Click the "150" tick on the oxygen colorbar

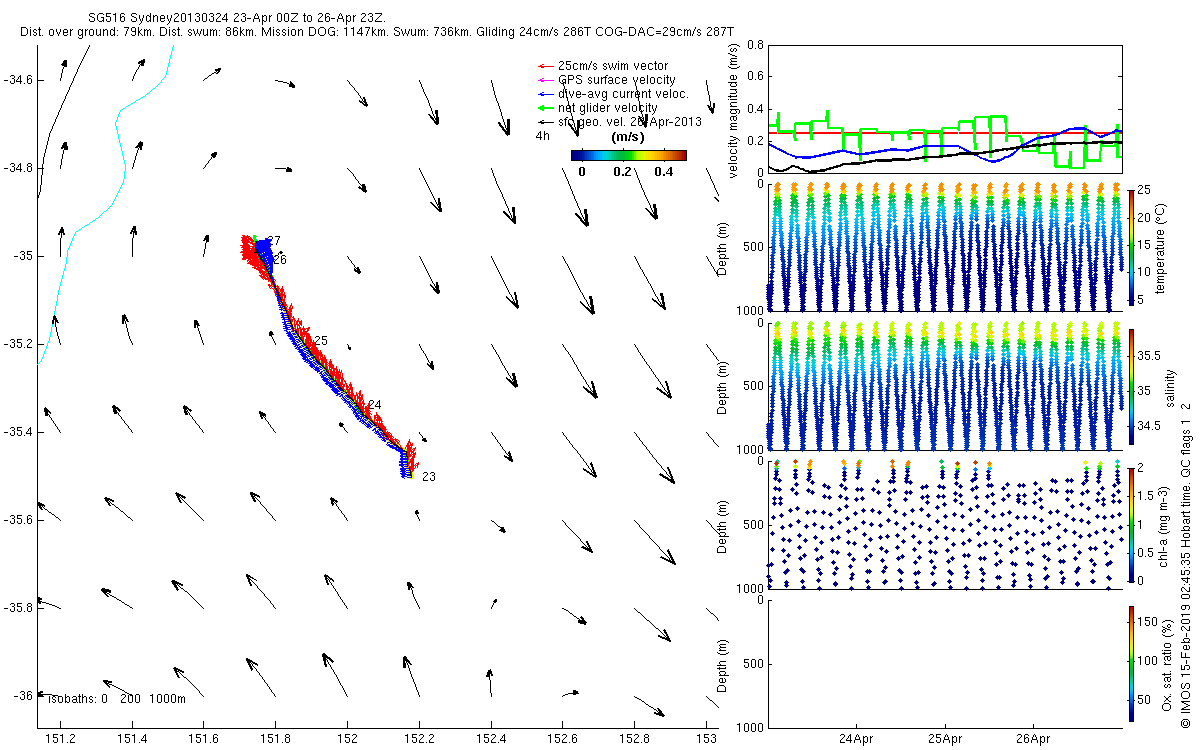tap(1147, 622)
